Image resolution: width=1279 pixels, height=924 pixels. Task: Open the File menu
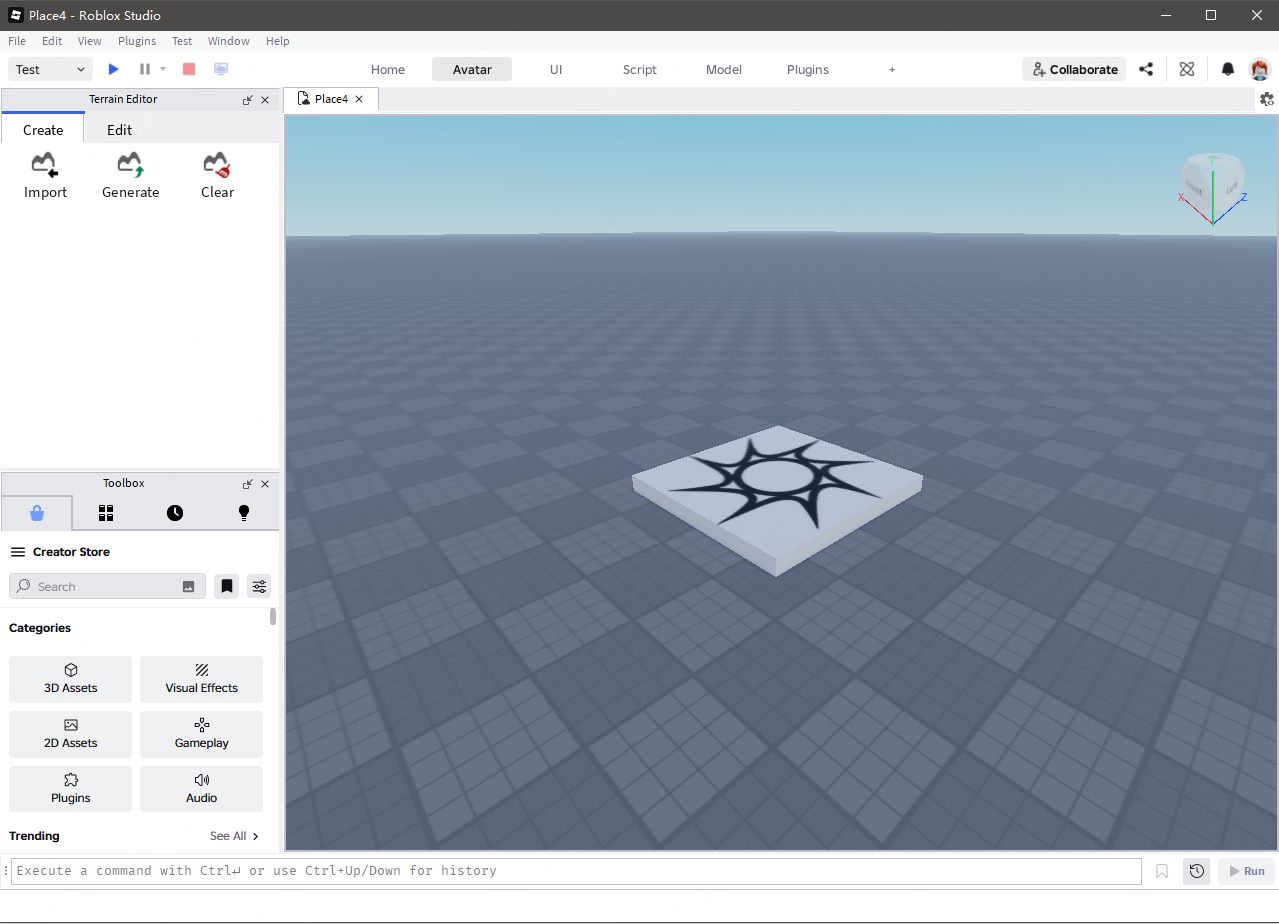(17, 41)
